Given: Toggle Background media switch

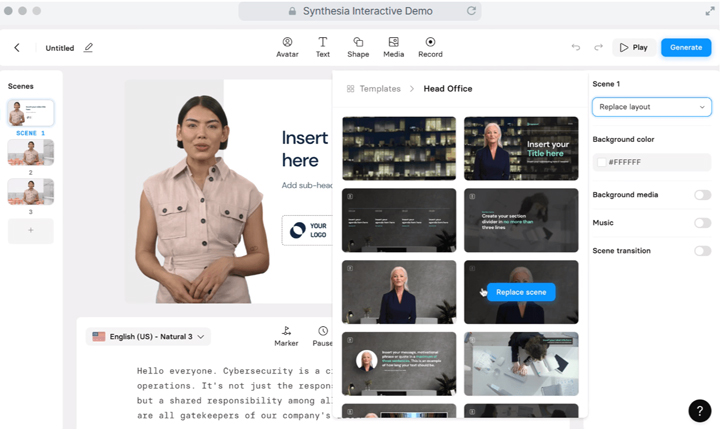Looking at the screenshot, I should [x=703, y=195].
